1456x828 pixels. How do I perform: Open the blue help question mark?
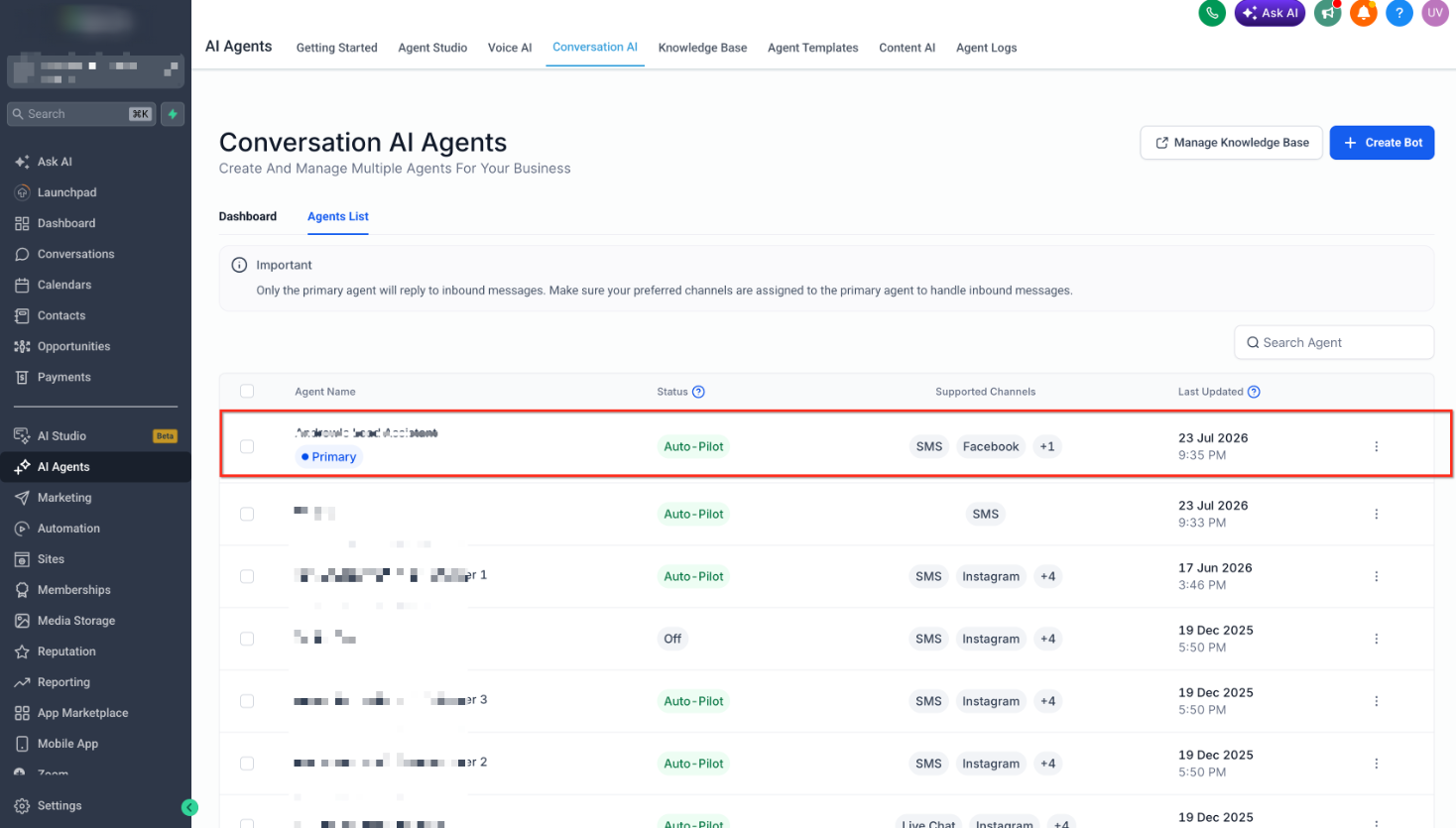1399,13
